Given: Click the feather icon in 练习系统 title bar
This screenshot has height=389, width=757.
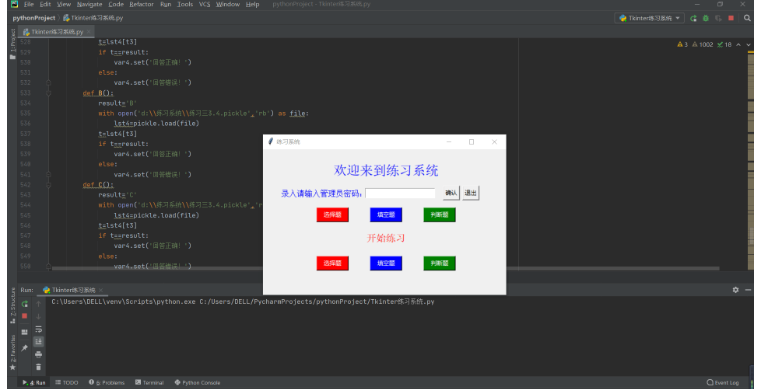Looking at the screenshot, I should coord(270,141).
